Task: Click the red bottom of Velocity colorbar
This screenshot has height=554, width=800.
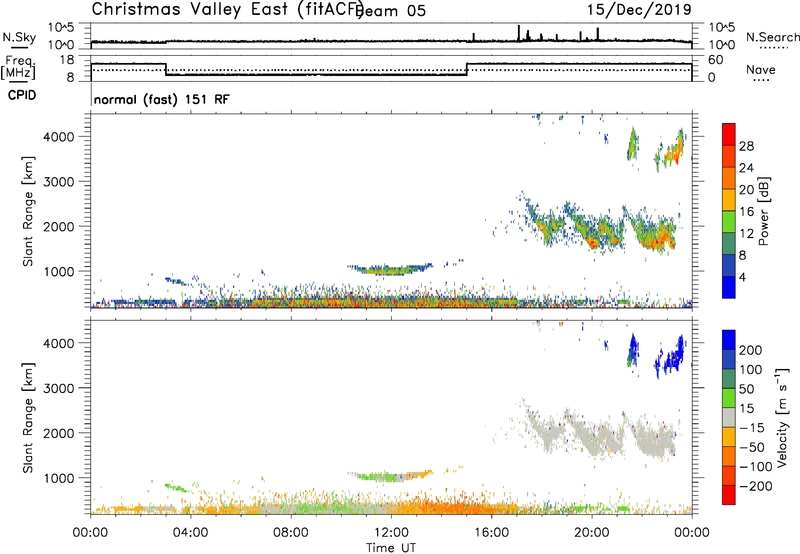Action: (x=729, y=495)
